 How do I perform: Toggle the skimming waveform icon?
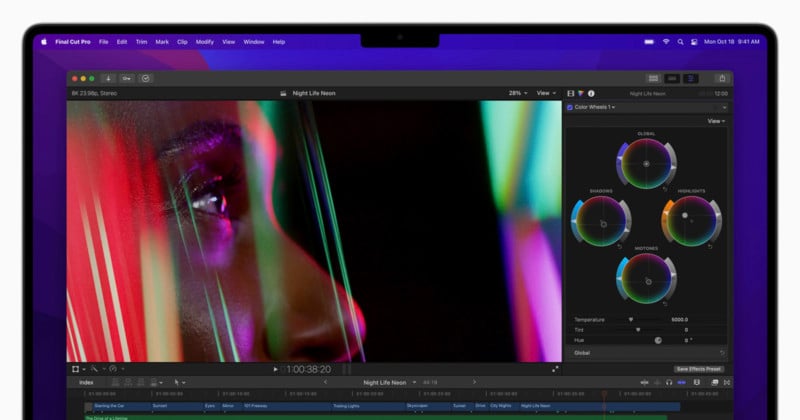coord(645,382)
